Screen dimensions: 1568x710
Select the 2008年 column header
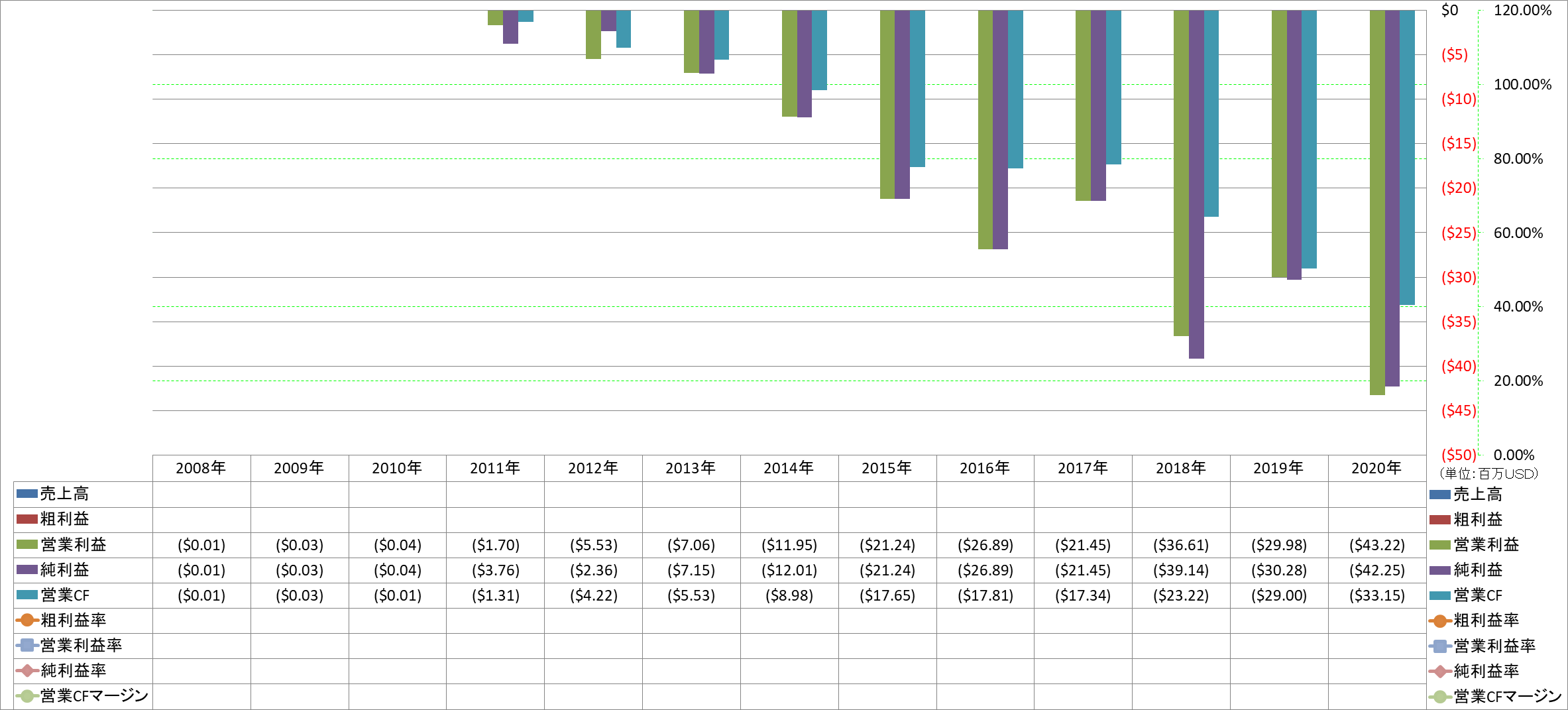[201, 468]
